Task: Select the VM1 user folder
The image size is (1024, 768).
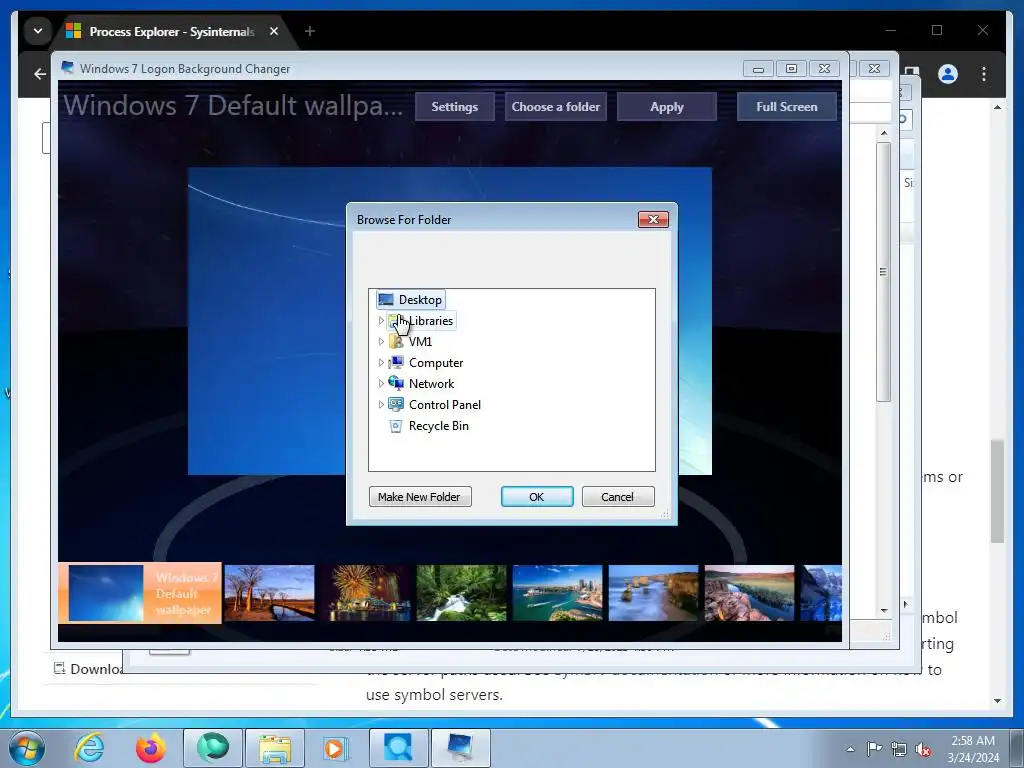Action: tap(421, 342)
